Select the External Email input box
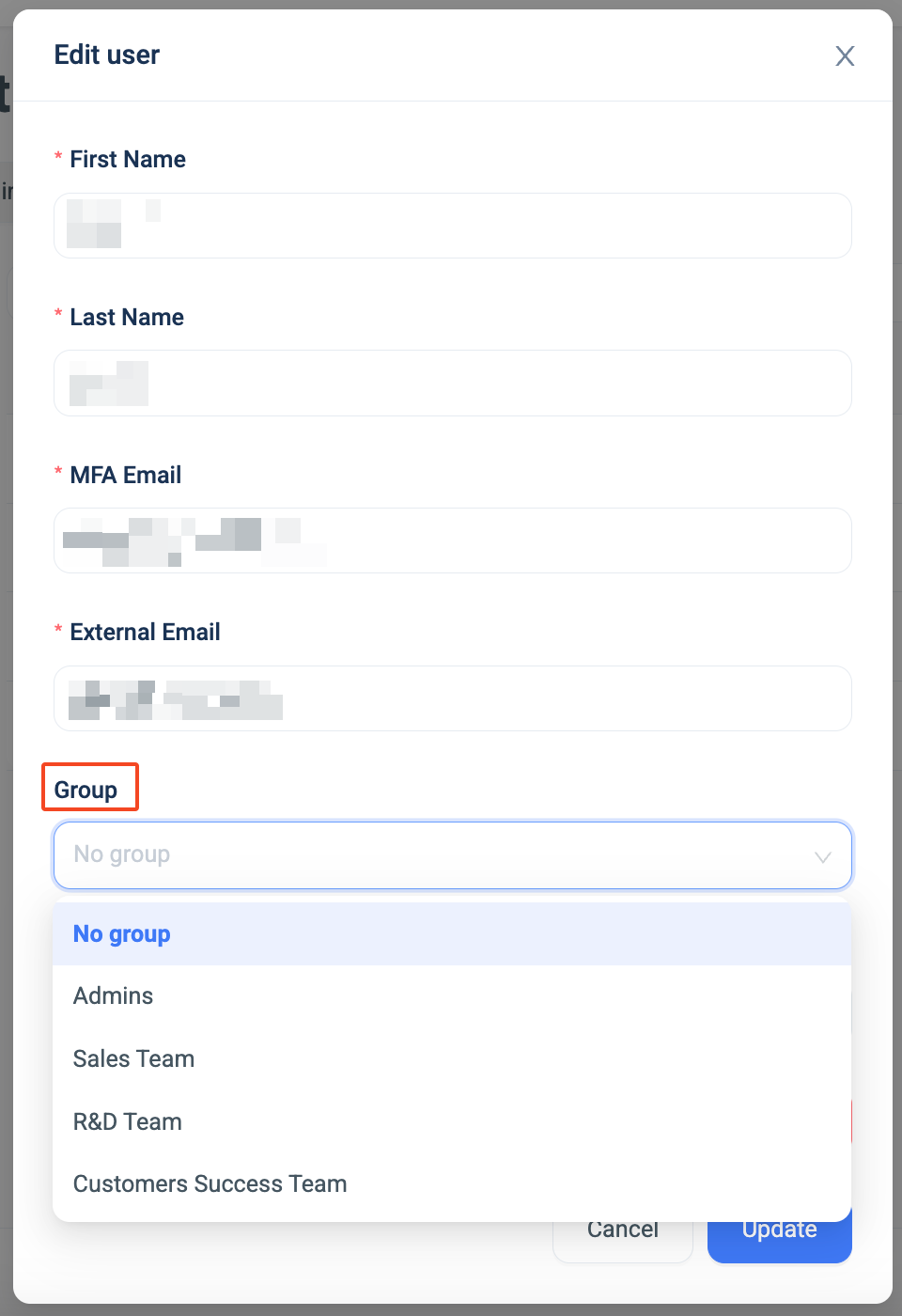This screenshot has width=902, height=1316. click(453, 698)
